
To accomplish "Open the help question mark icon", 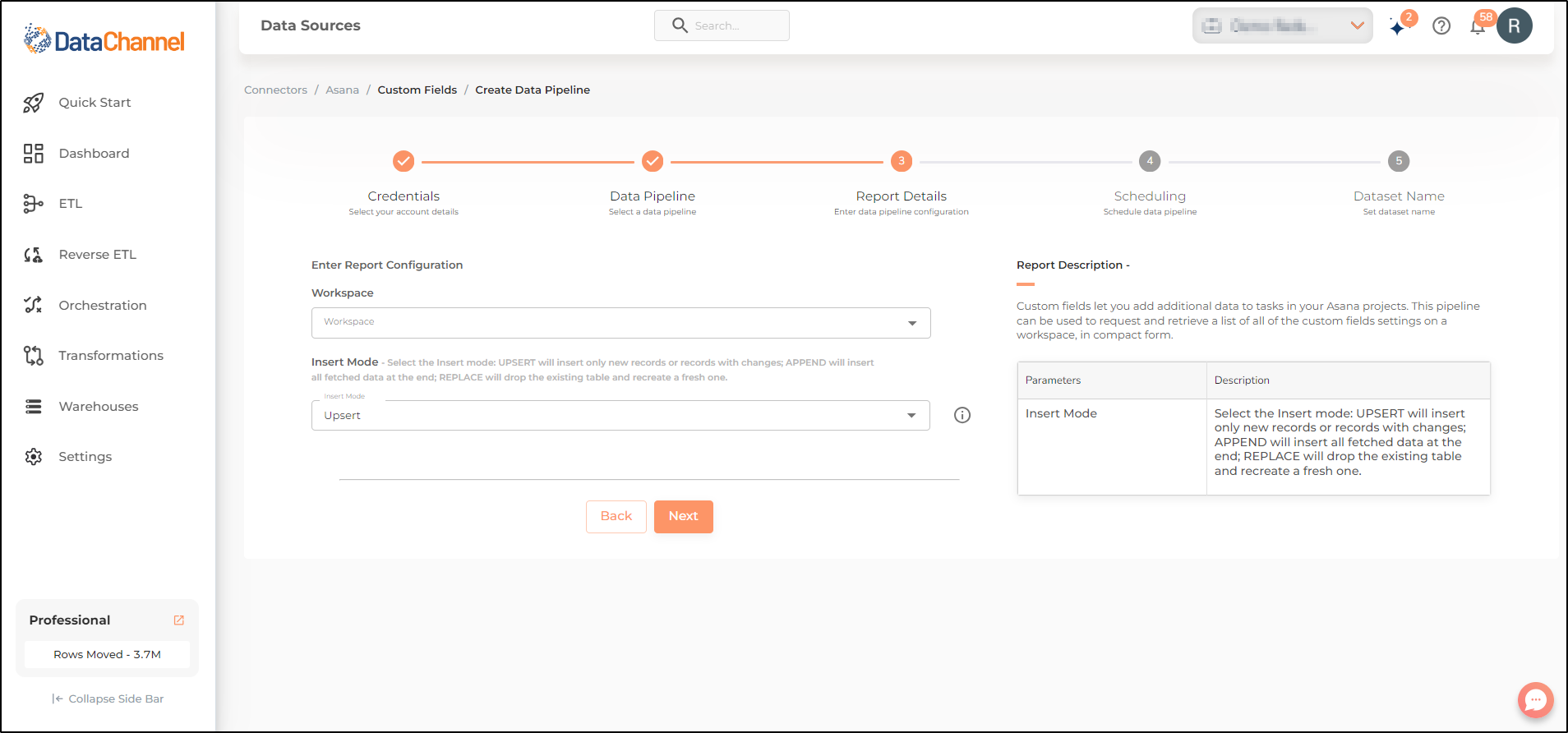I will point(1441,26).
